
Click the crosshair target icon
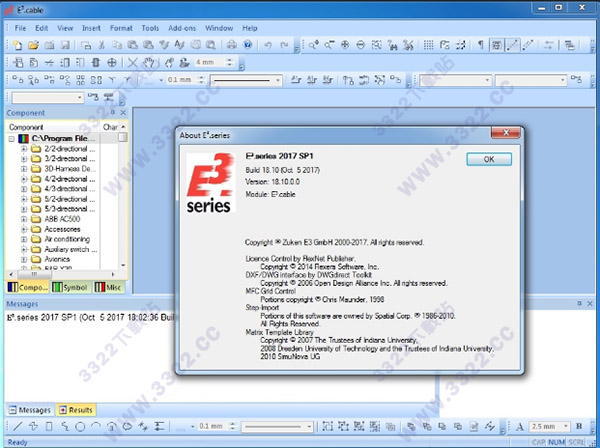coord(111,62)
